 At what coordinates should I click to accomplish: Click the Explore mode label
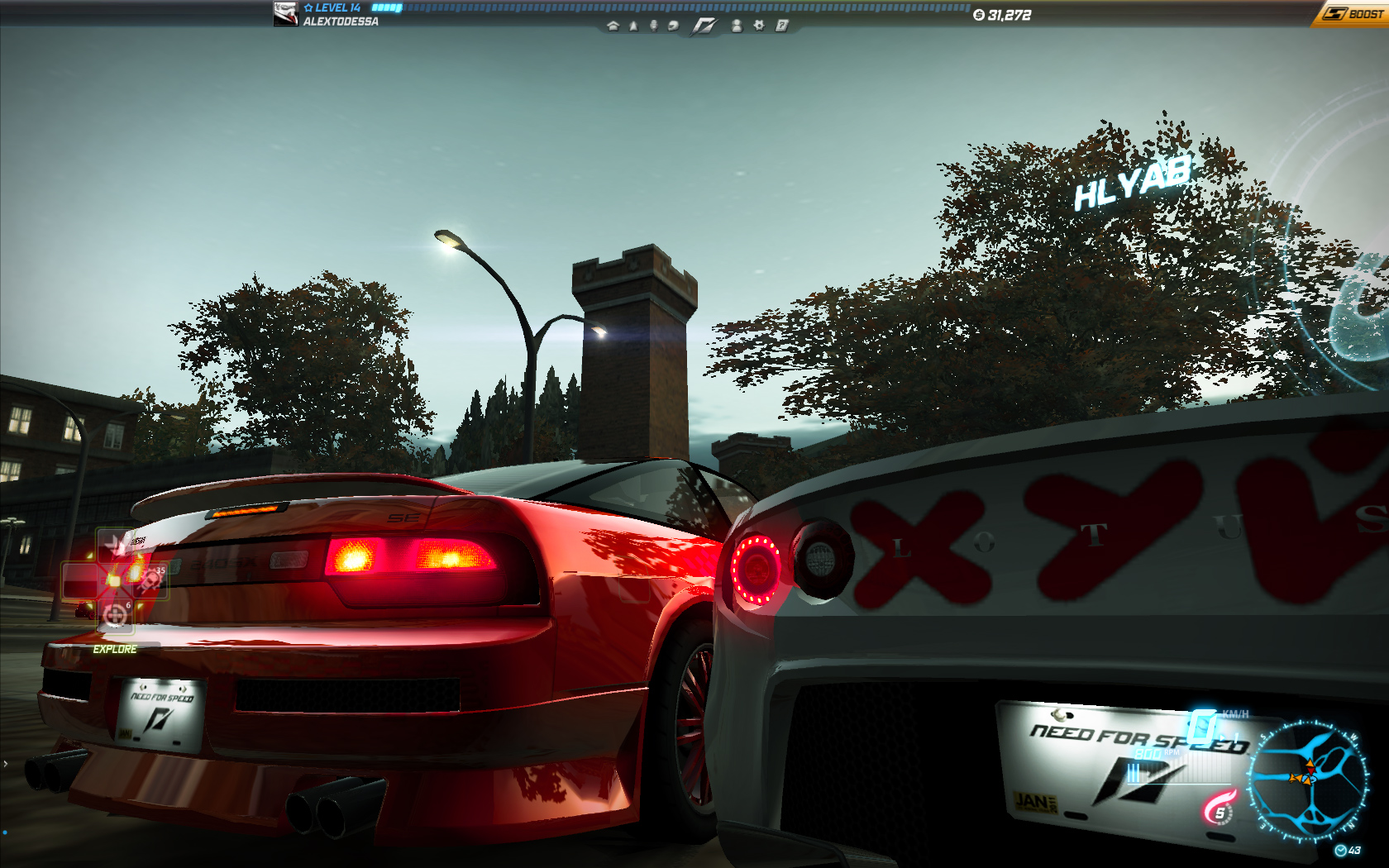115,649
